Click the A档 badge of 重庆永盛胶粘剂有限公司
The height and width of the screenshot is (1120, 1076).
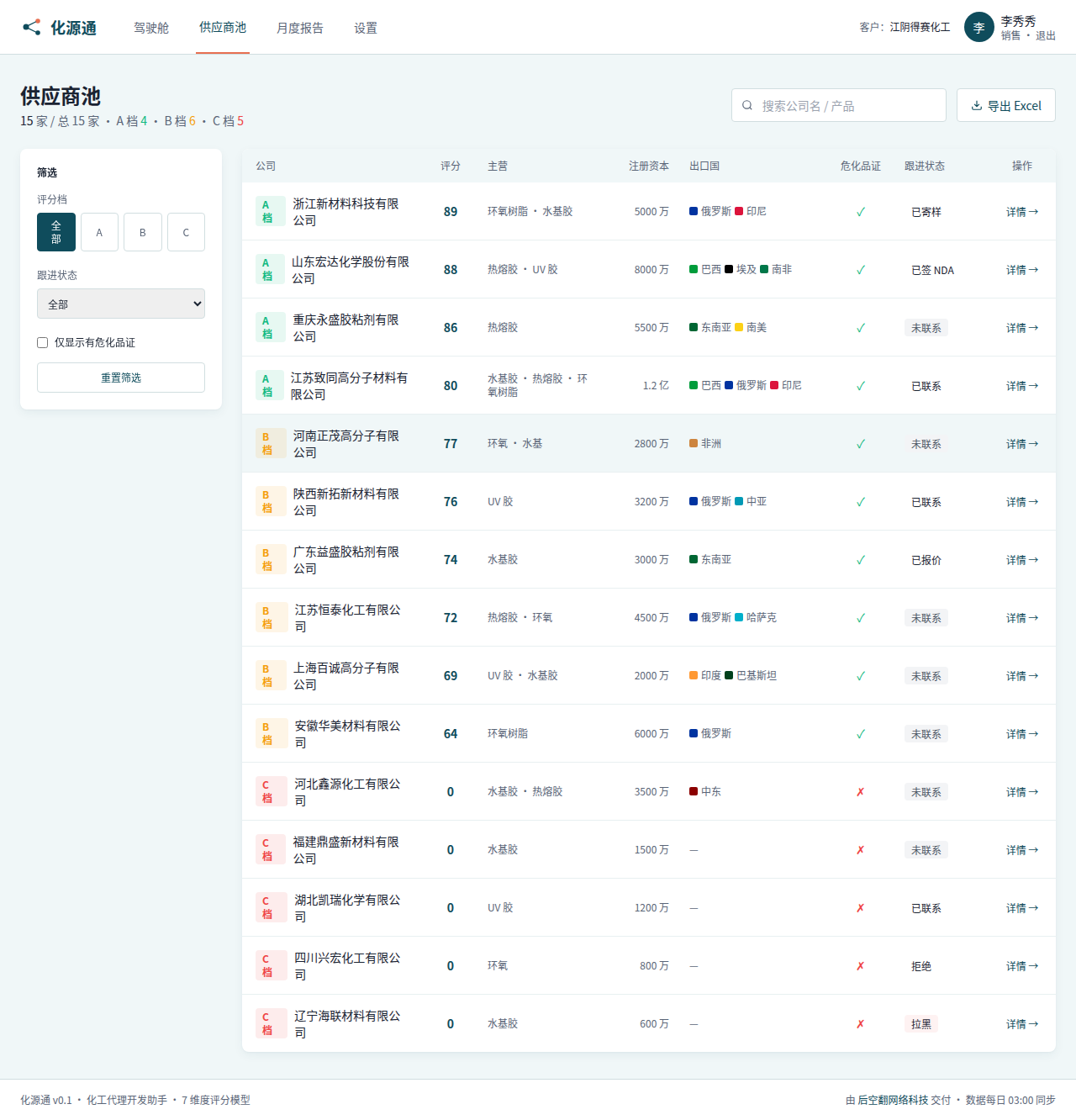(271, 327)
